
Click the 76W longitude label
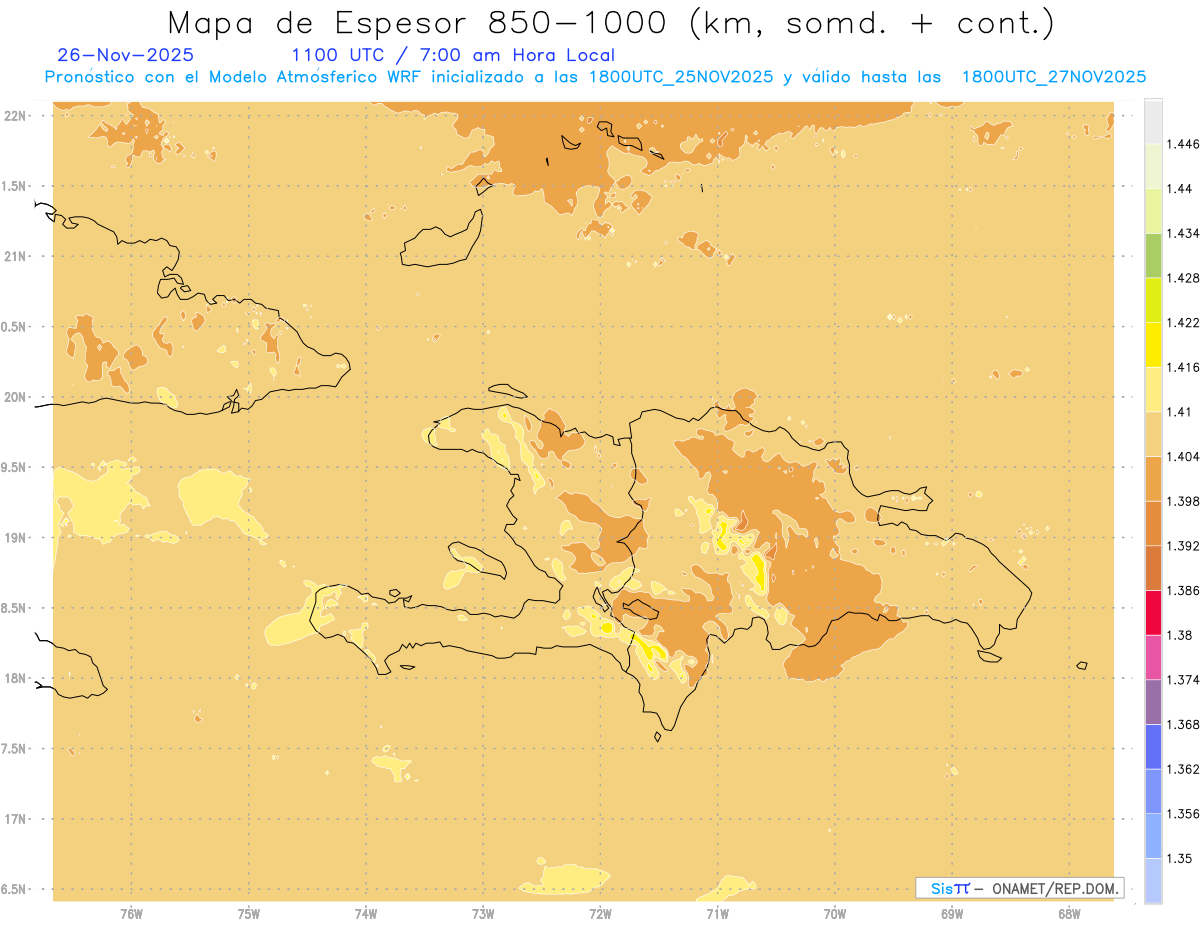131,914
